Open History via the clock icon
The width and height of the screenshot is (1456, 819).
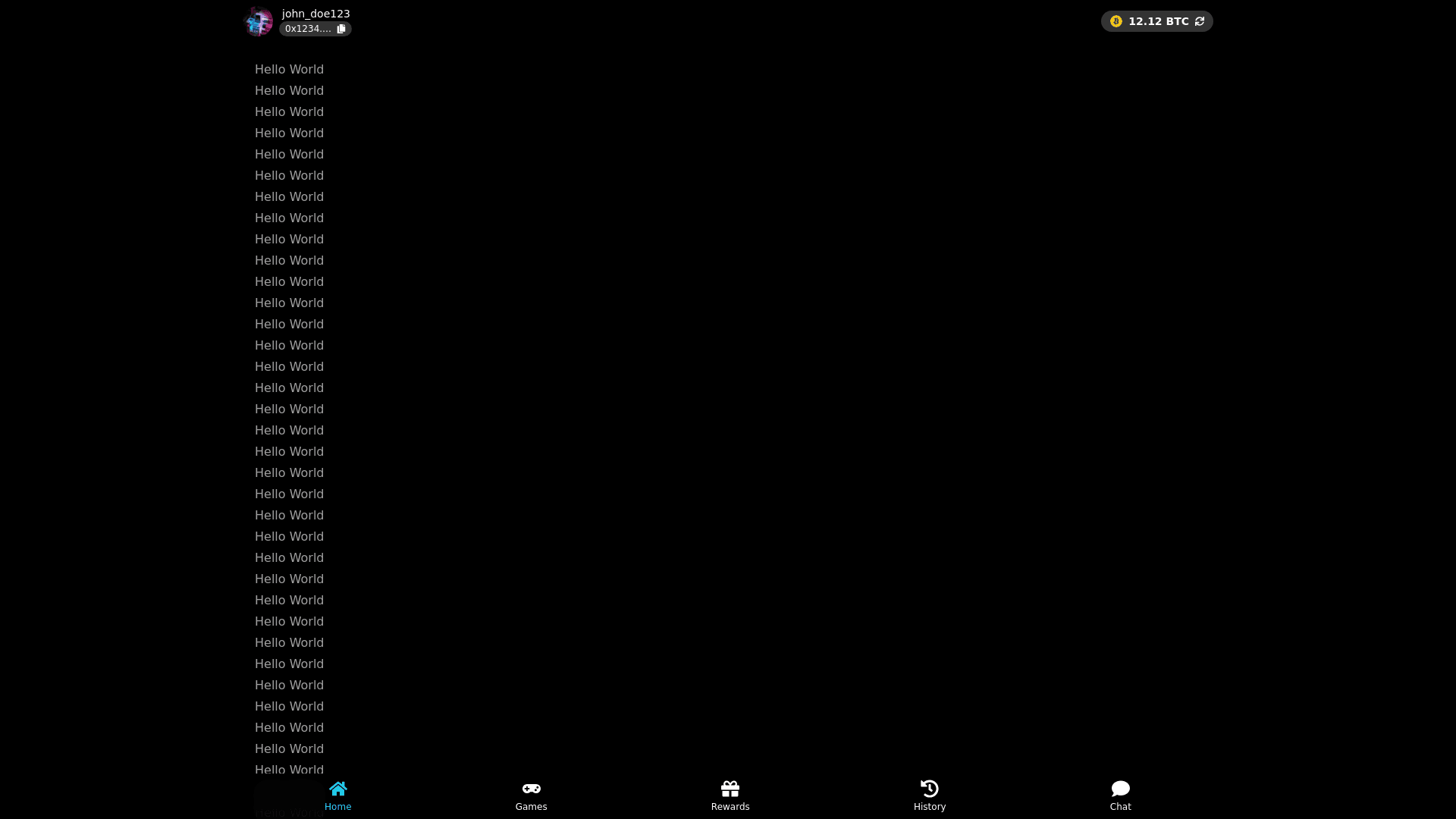(930, 789)
